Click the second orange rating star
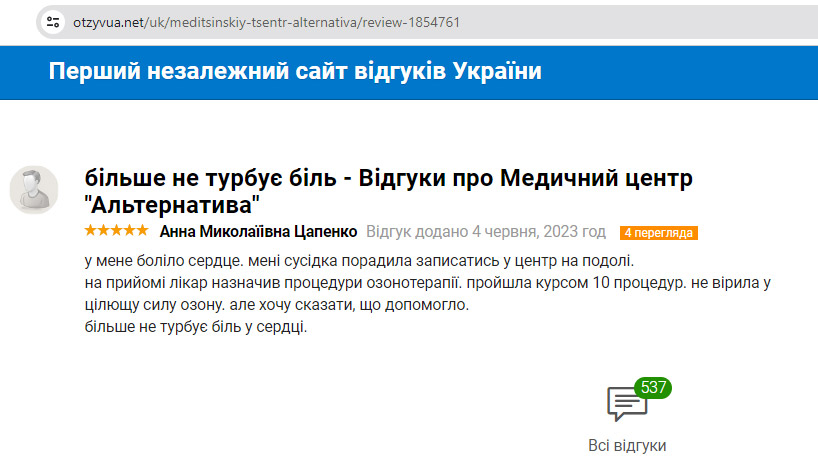This screenshot has height=461, width=818. click(x=104, y=232)
